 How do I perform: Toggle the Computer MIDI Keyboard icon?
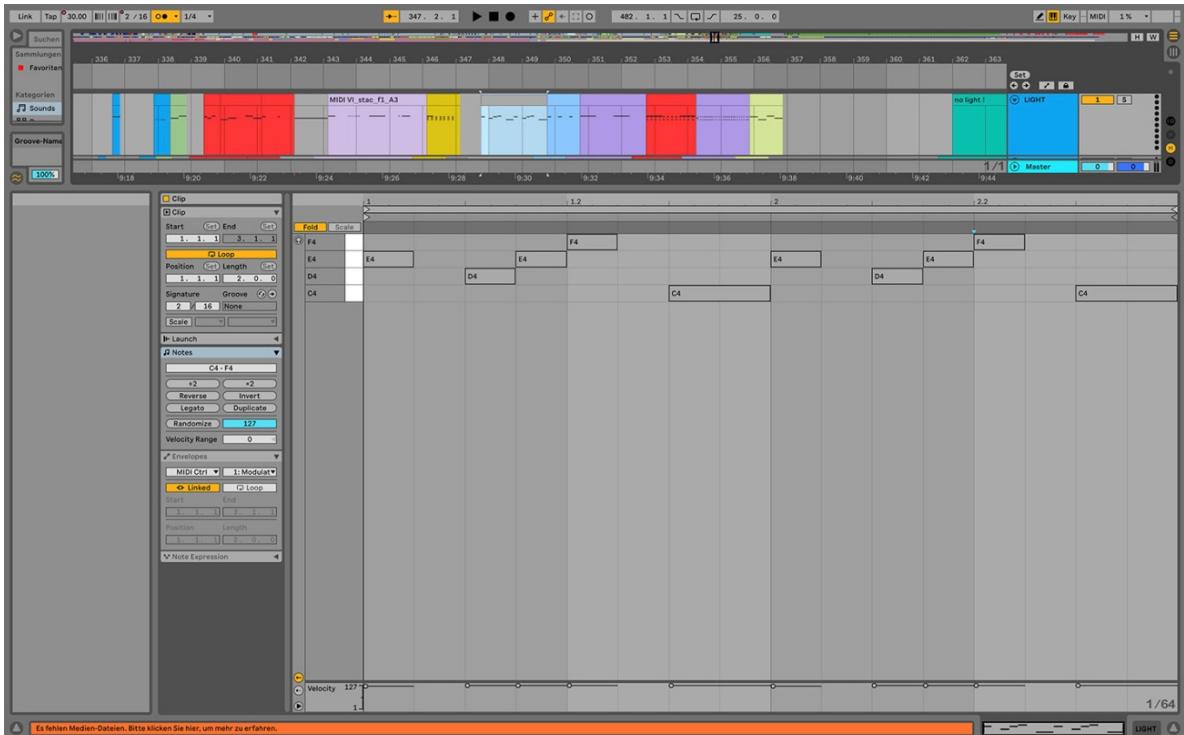[x=1053, y=16]
